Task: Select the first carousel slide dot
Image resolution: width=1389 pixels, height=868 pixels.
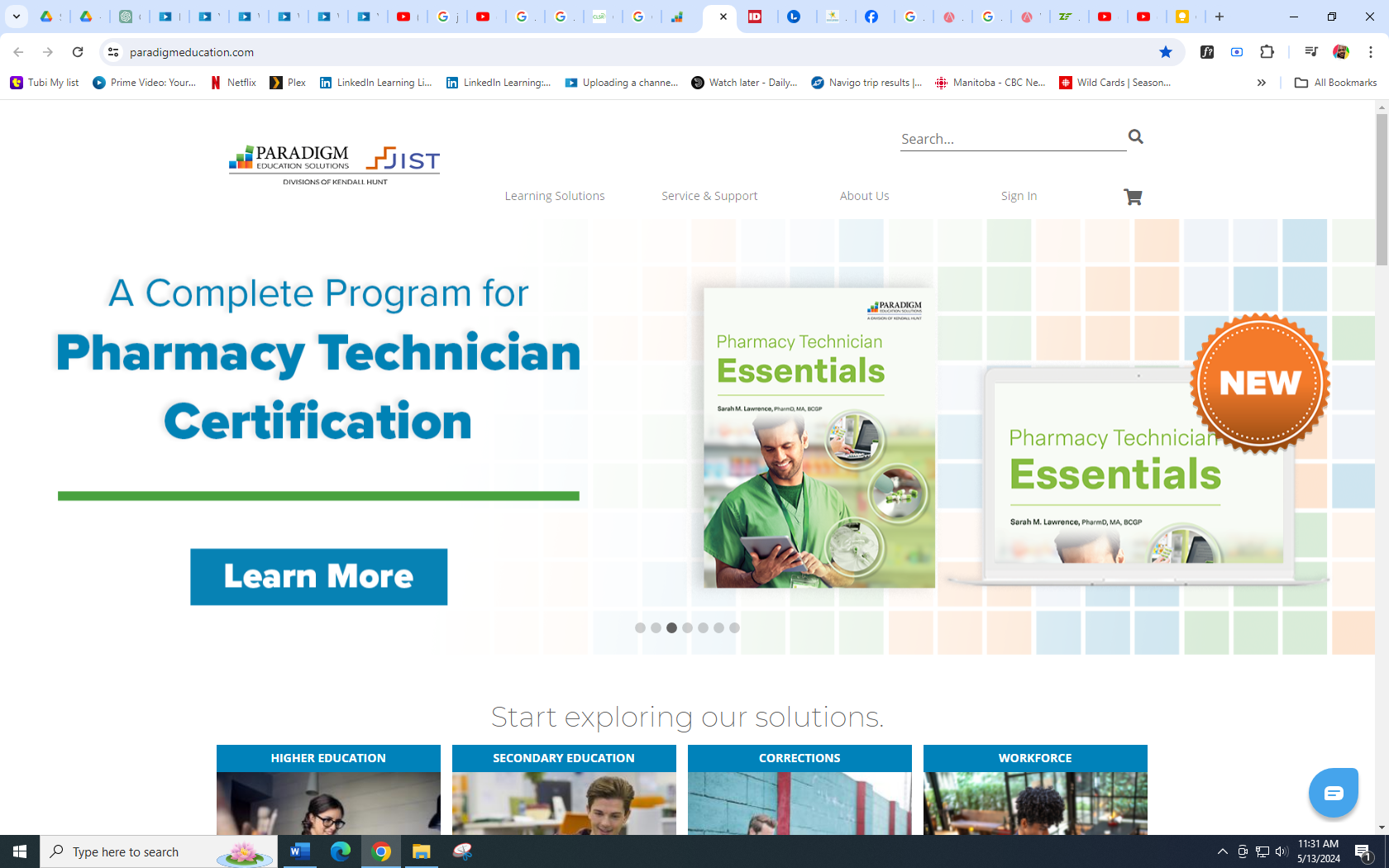Action: pos(640,628)
